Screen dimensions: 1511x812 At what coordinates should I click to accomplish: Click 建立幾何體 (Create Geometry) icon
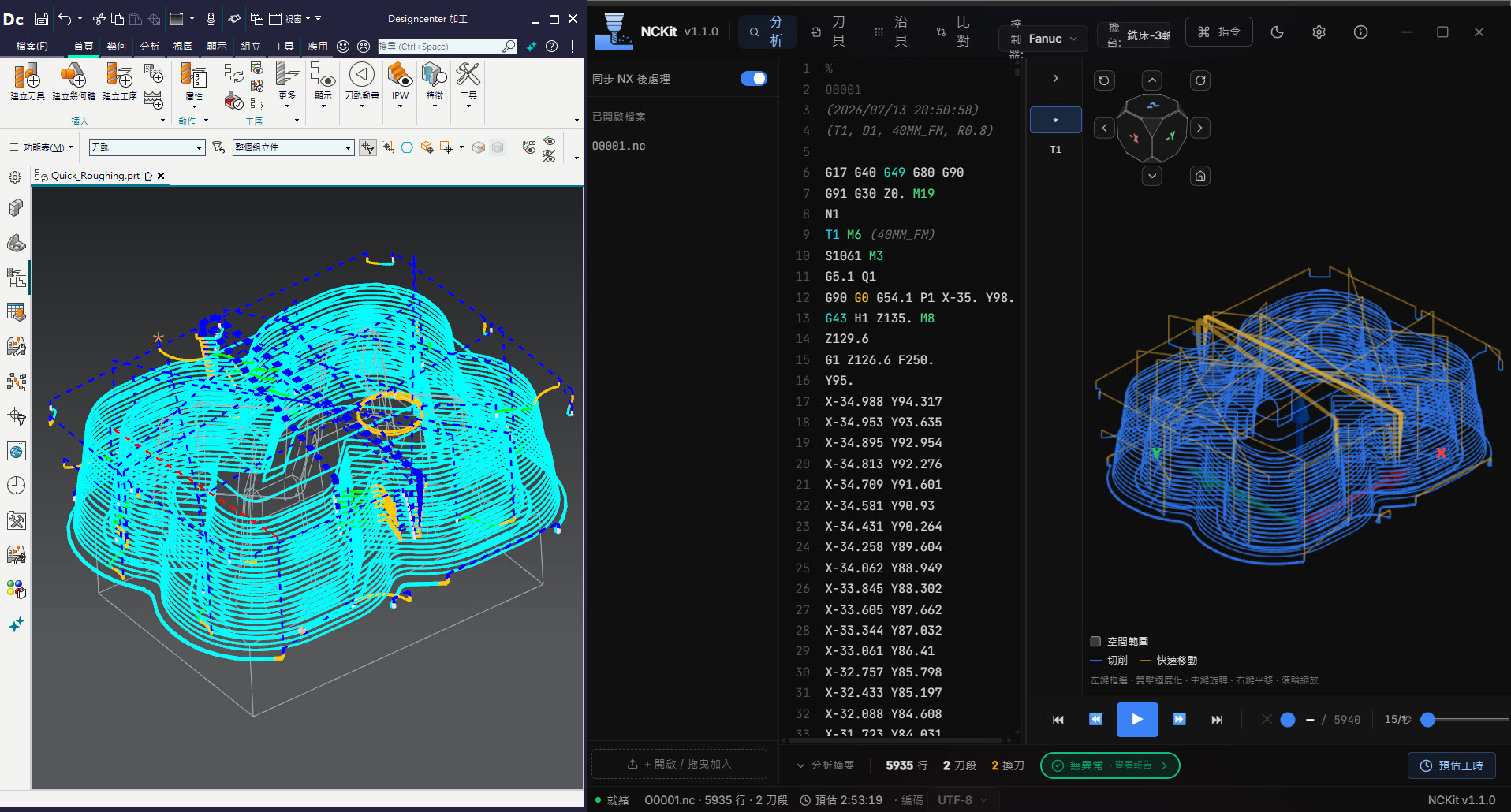pos(73,81)
